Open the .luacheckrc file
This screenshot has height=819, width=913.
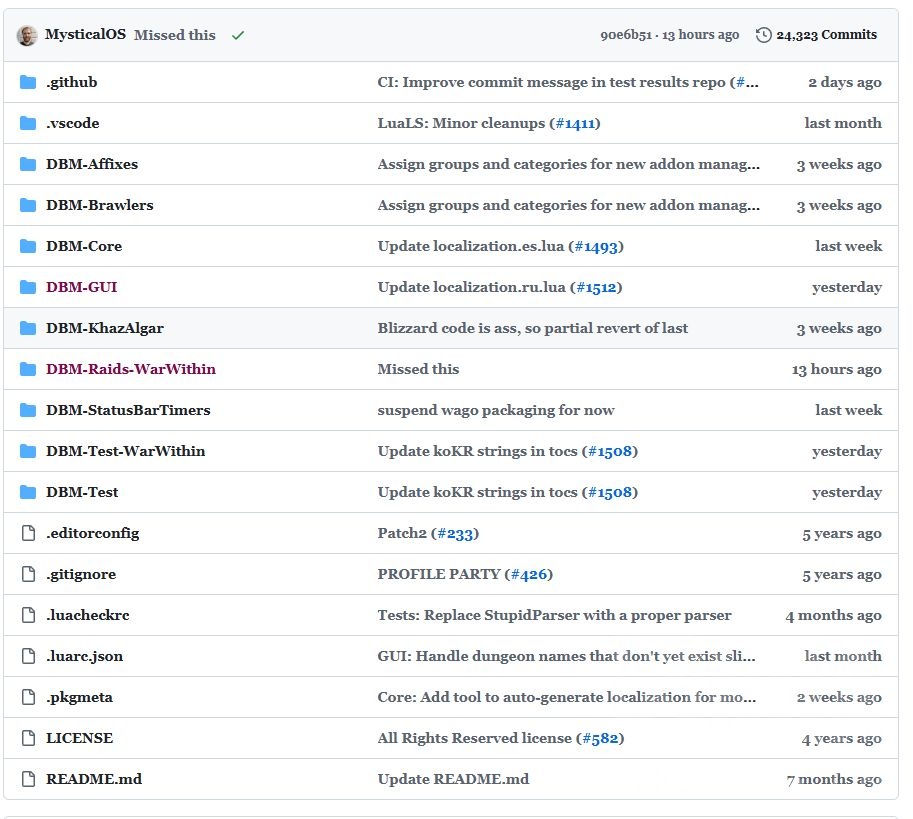tap(87, 616)
